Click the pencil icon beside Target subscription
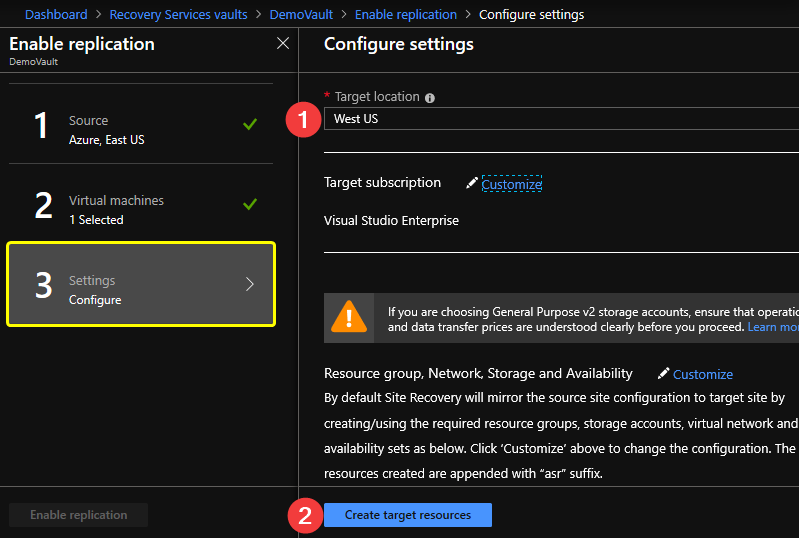799x538 pixels. pos(472,183)
